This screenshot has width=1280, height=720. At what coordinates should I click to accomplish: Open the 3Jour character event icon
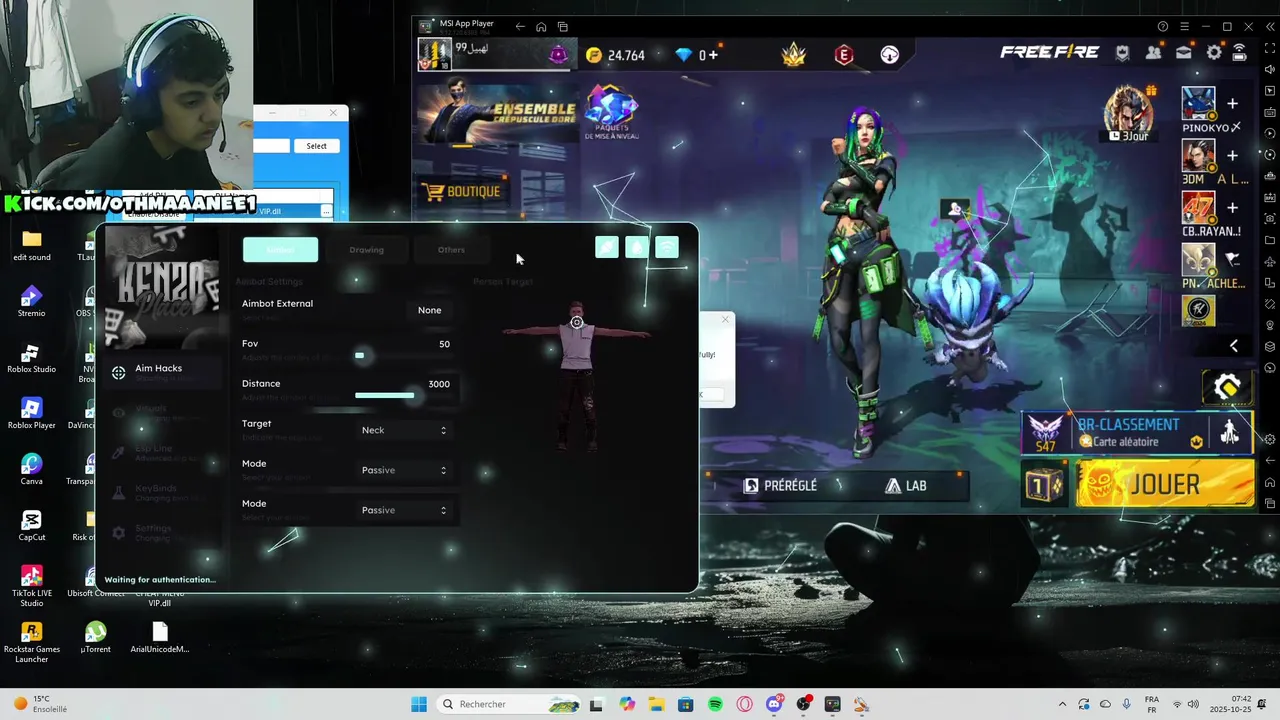[1130, 113]
